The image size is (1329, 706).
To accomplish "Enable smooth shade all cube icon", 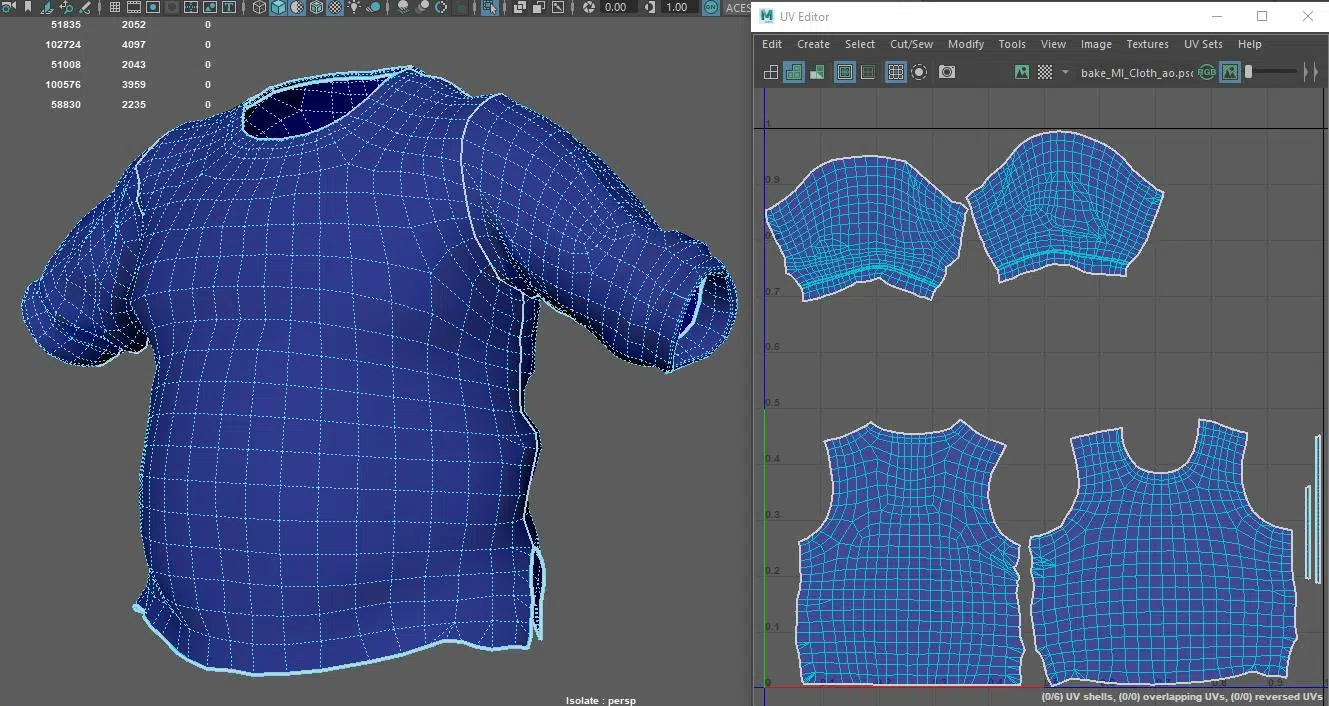I will coord(278,8).
